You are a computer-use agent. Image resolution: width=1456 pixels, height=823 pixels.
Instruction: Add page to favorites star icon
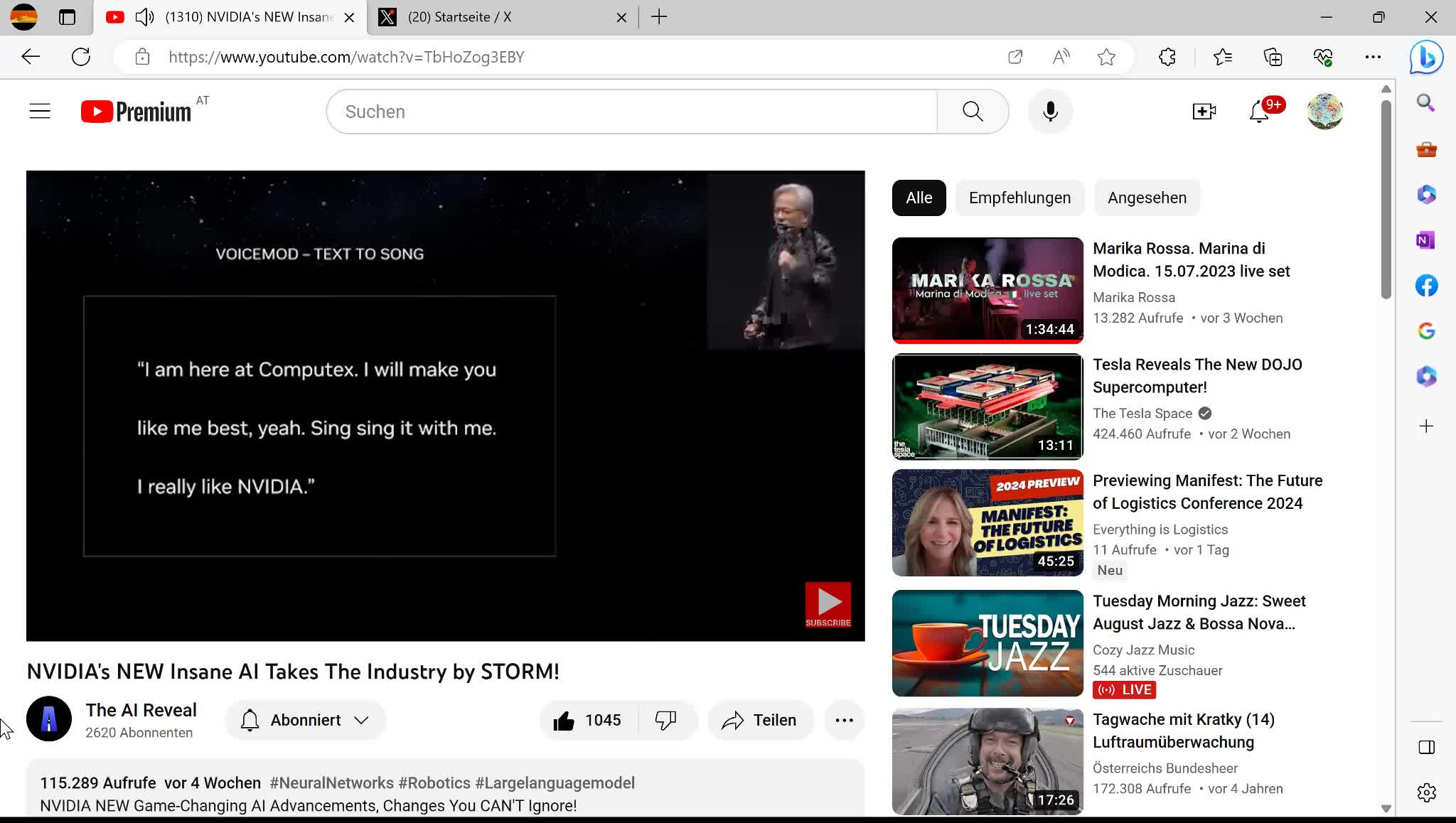[1106, 57]
